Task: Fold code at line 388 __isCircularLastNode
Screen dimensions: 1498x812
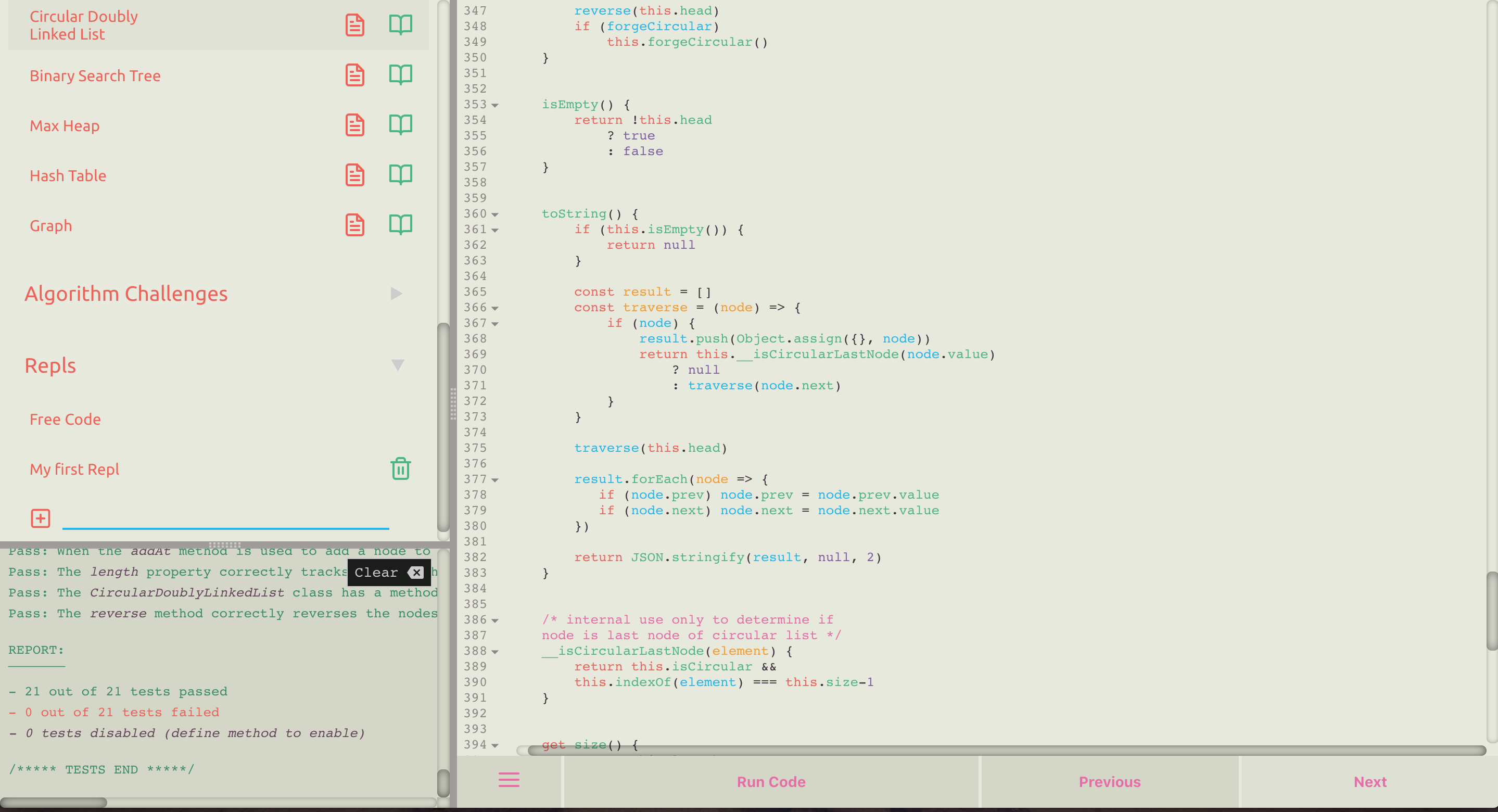Action: click(x=495, y=653)
